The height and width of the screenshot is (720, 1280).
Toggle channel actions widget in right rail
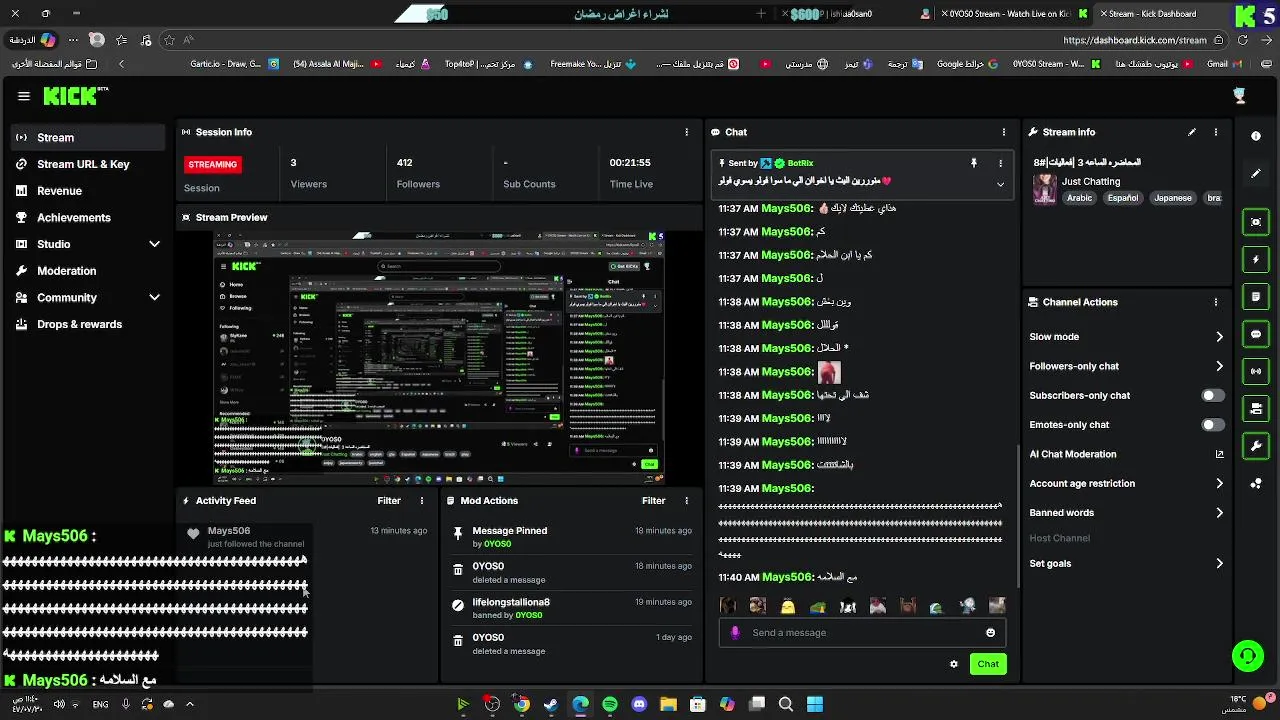[1256, 408]
